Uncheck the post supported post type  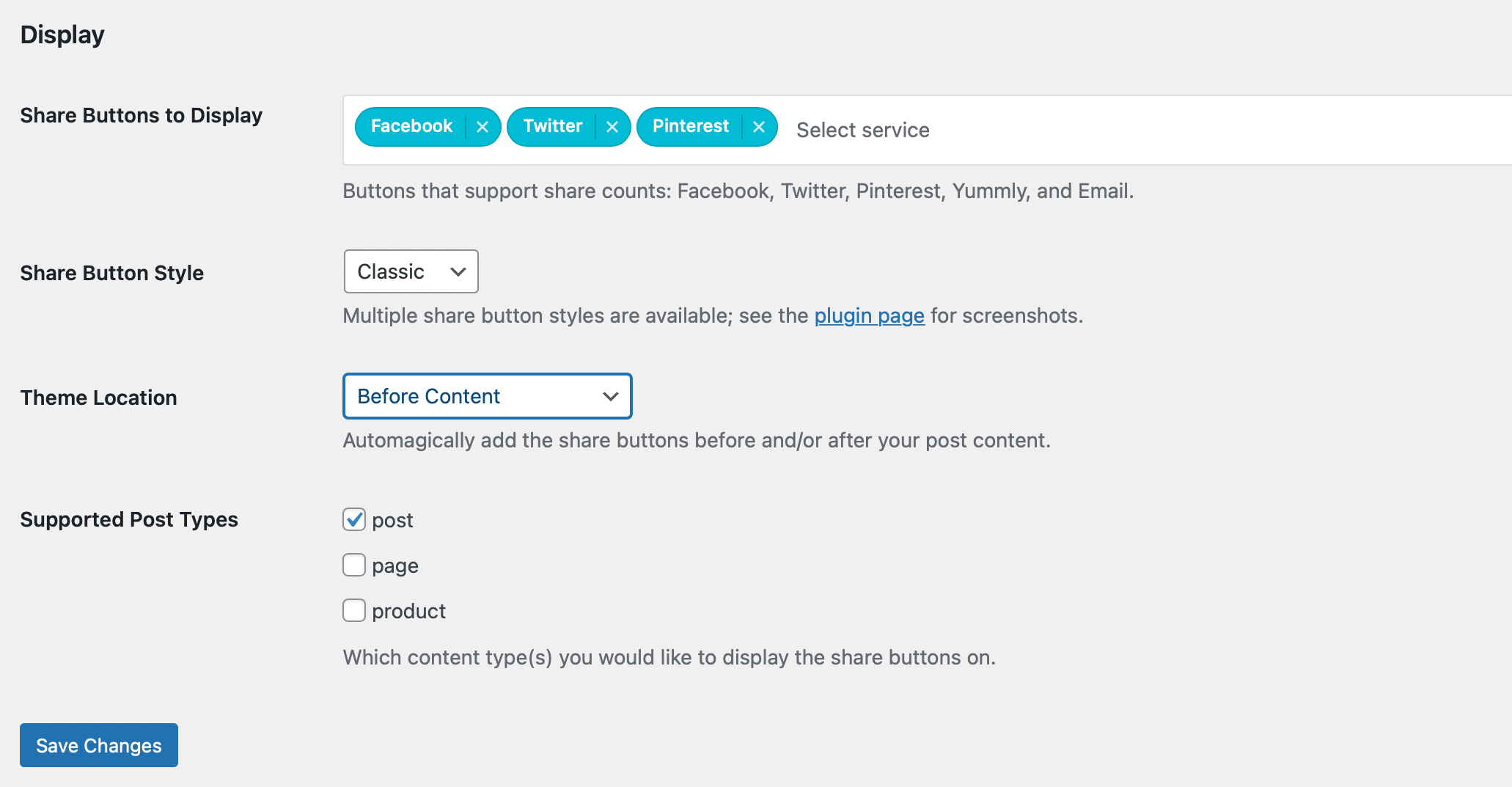tap(353, 519)
